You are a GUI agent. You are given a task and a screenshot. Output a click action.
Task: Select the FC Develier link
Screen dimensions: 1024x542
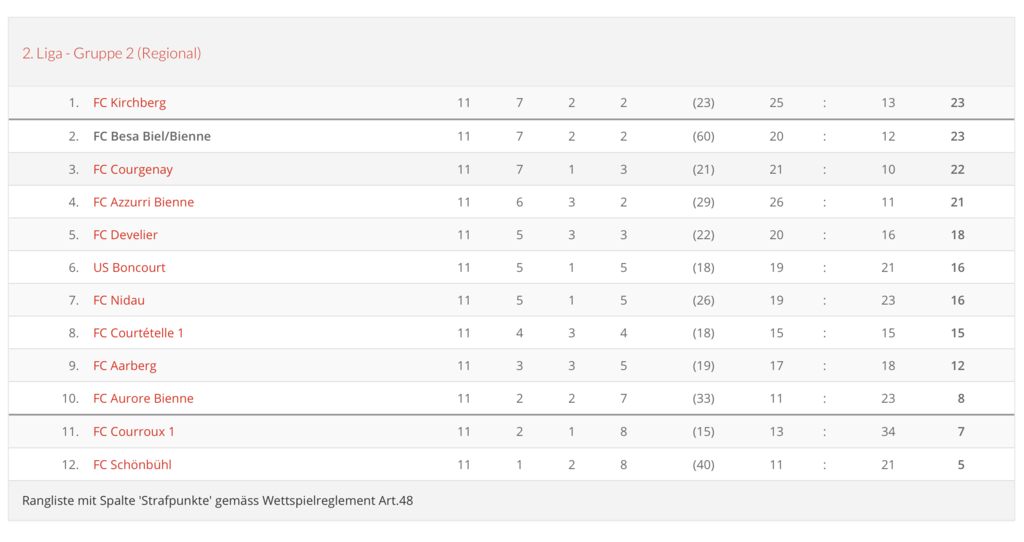(125, 235)
